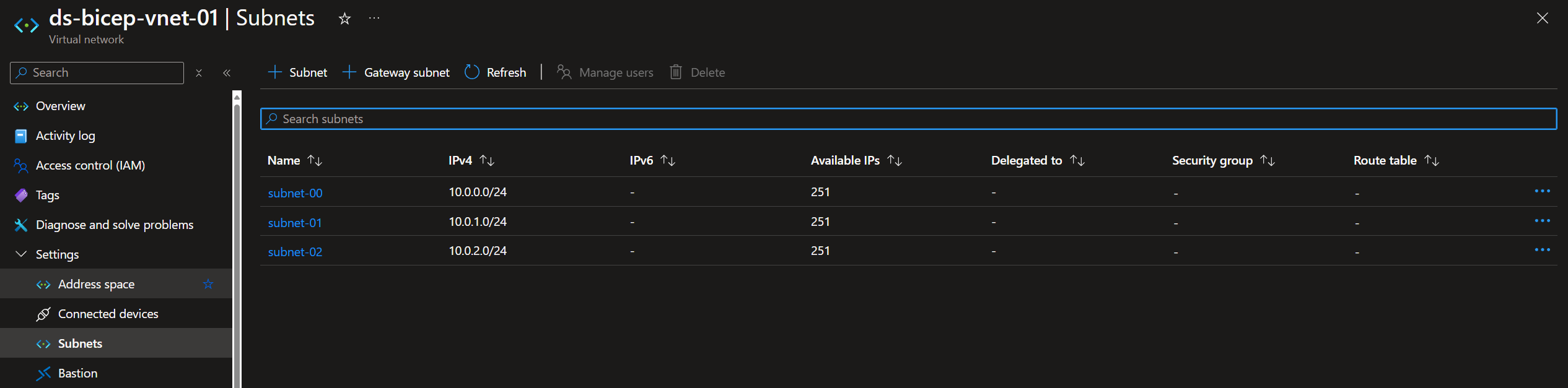
Task: Click the Refresh icon button
Action: [x=472, y=72]
